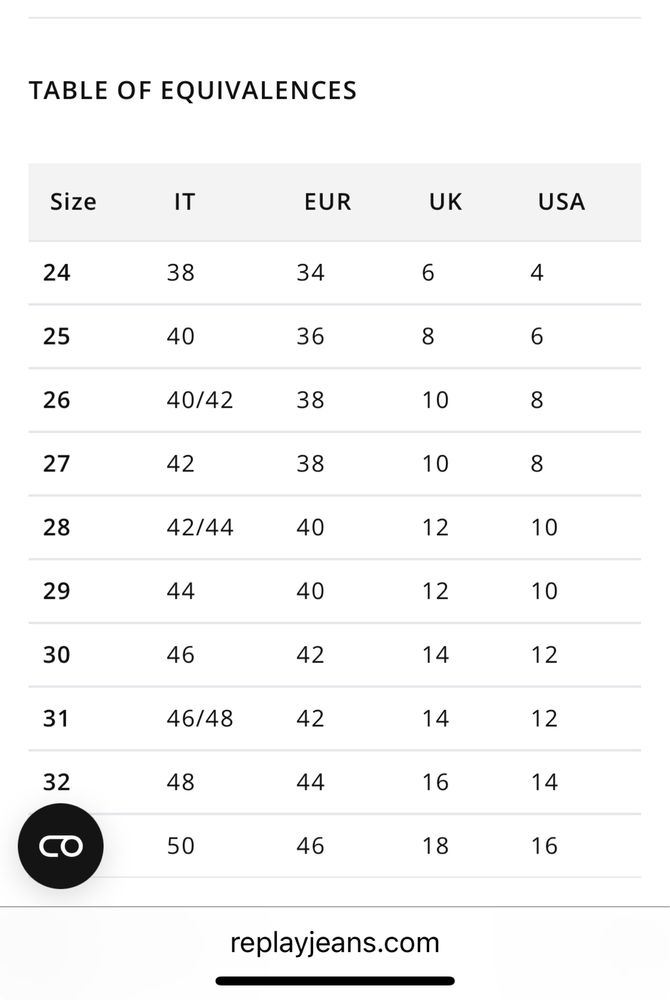
Task: Tap the size 24 row label
Action: pyautogui.click(x=57, y=272)
